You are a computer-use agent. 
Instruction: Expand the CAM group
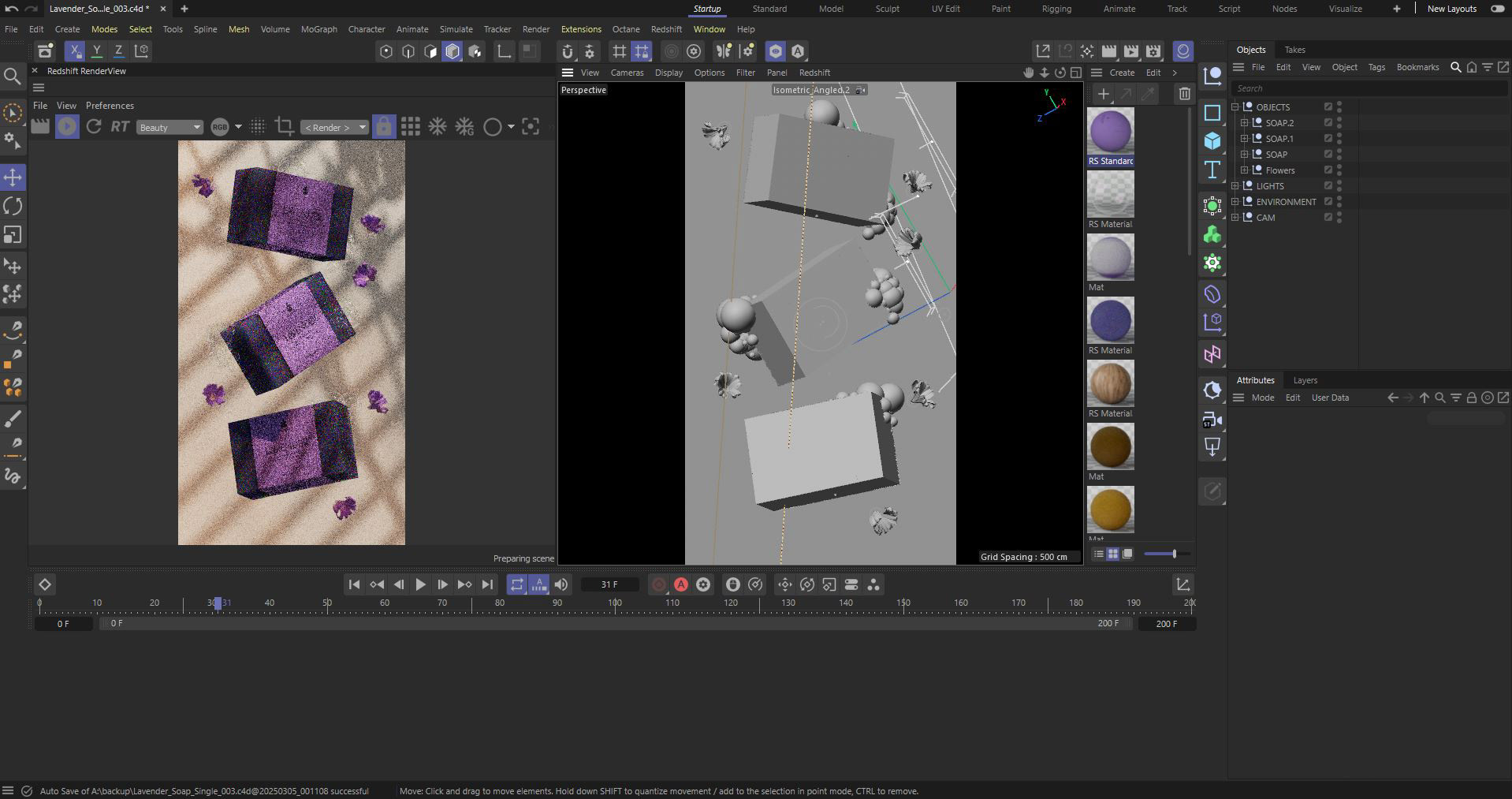tap(1235, 218)
